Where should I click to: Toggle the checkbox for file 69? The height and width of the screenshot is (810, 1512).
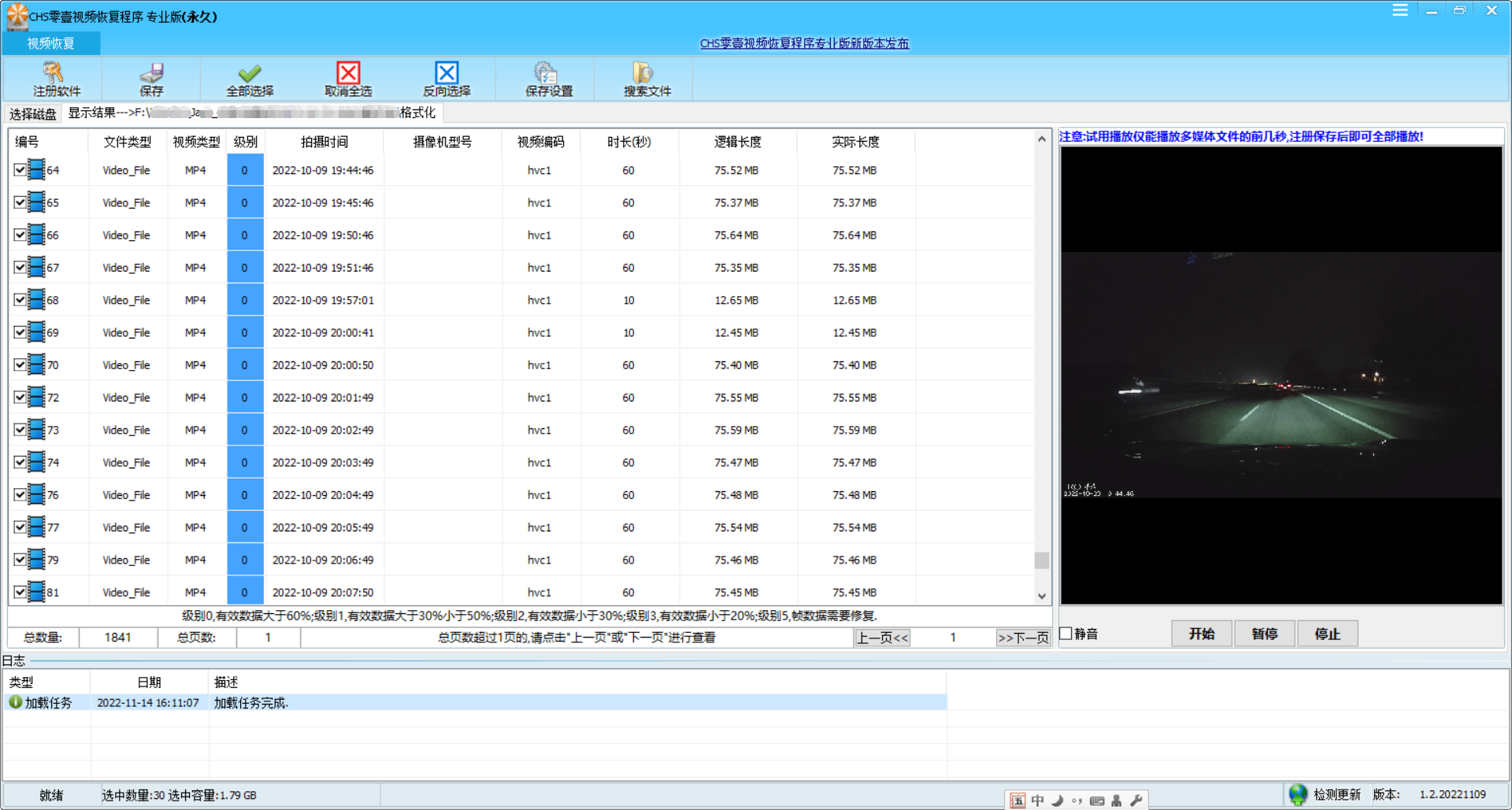pos(20,332)
